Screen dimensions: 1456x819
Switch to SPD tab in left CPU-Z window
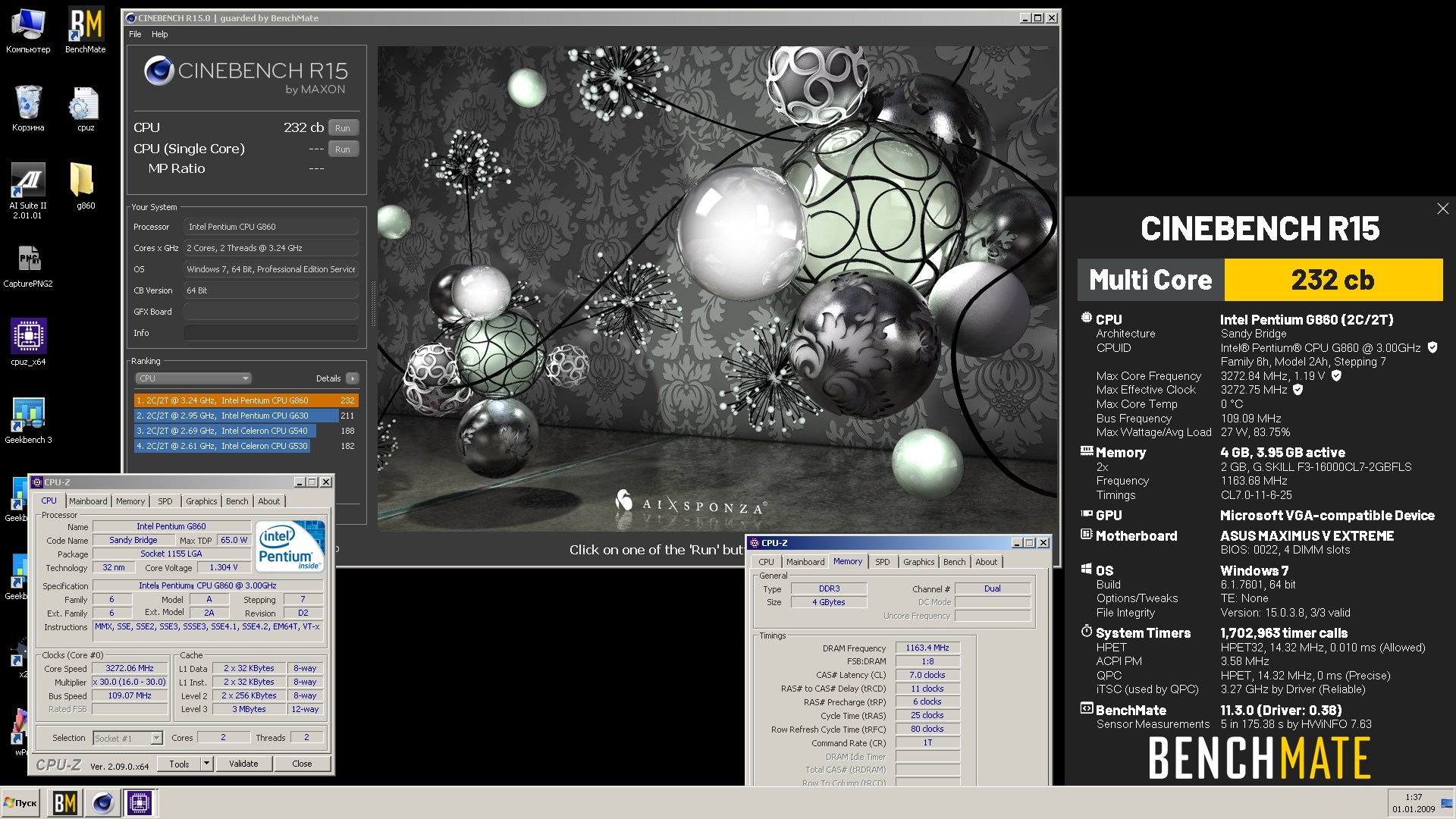[x=165, y=501]
